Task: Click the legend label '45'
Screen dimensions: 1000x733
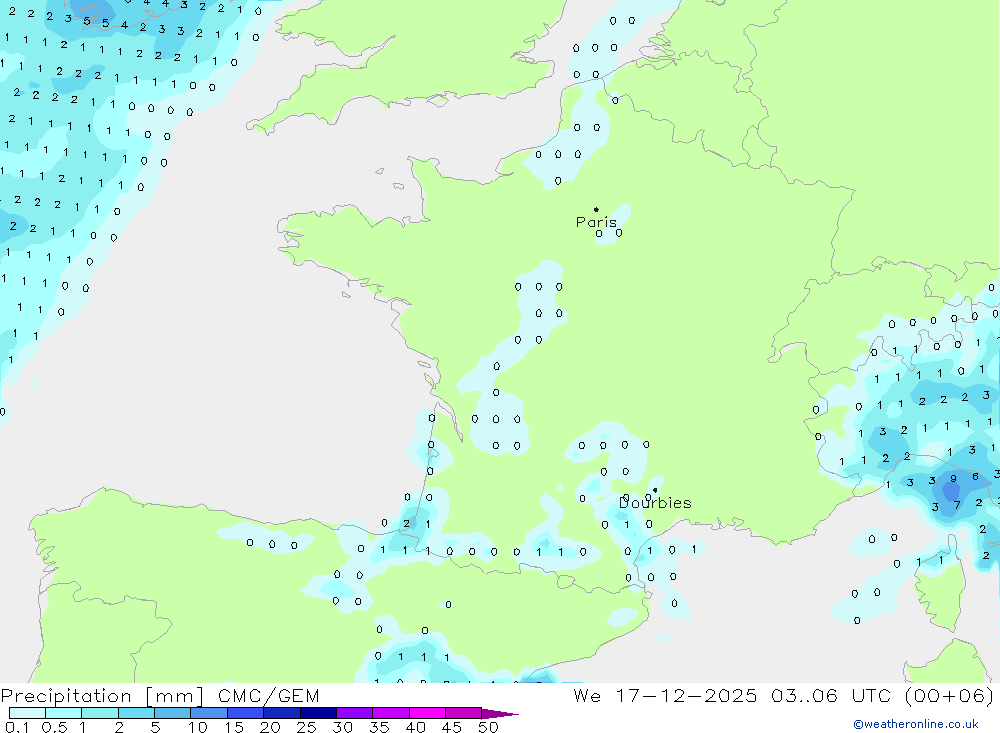Action: click(452, 727)
